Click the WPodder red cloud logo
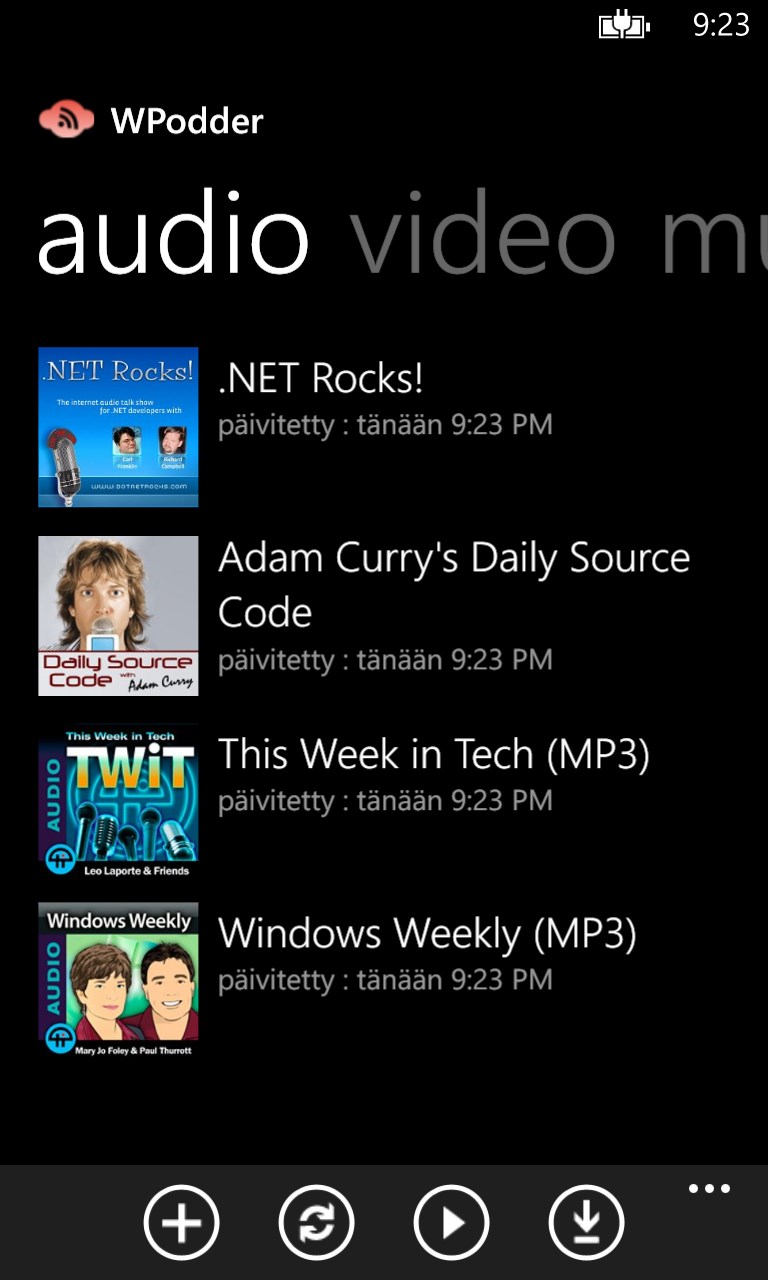Screen dimensions: 768x1280 (x=66, y=120)
